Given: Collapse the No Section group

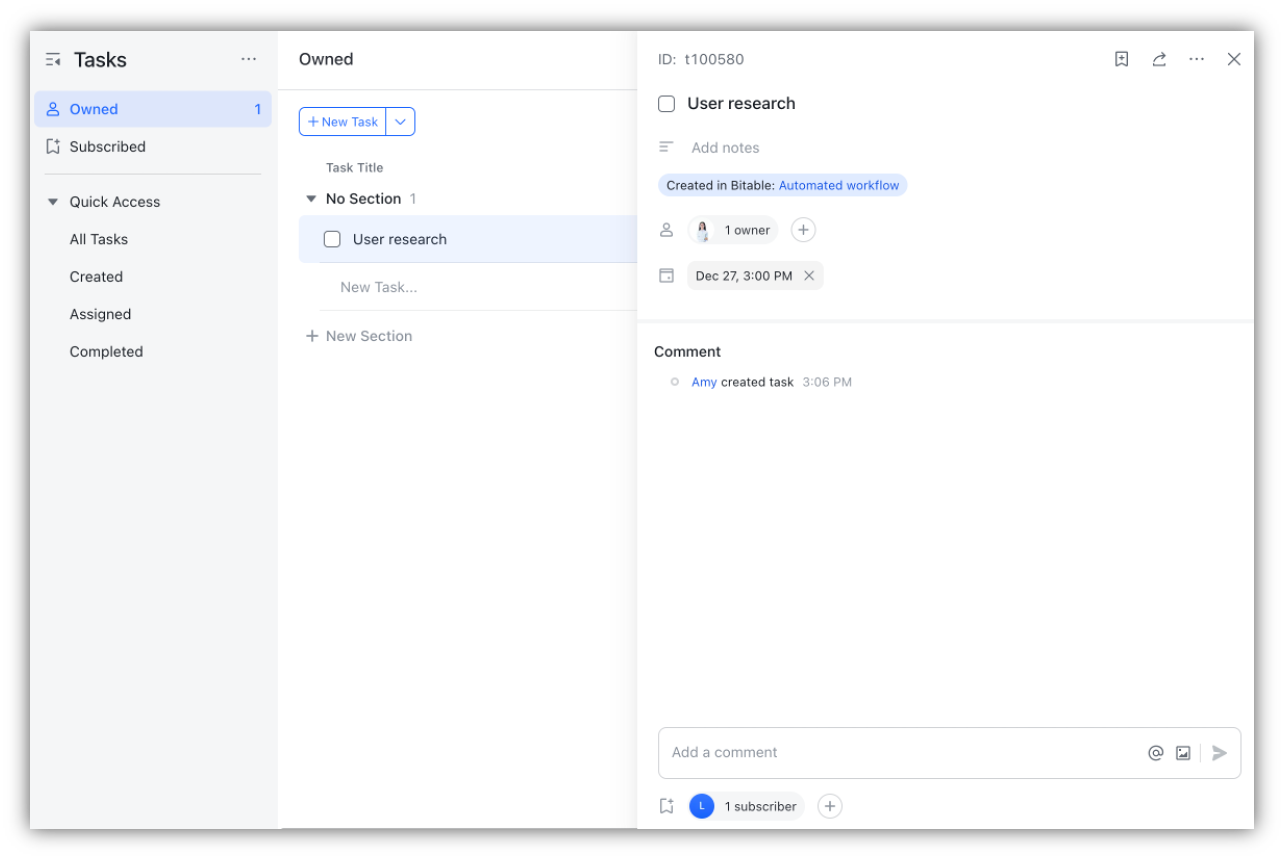Looking at the screenshot, I should 311,199.
